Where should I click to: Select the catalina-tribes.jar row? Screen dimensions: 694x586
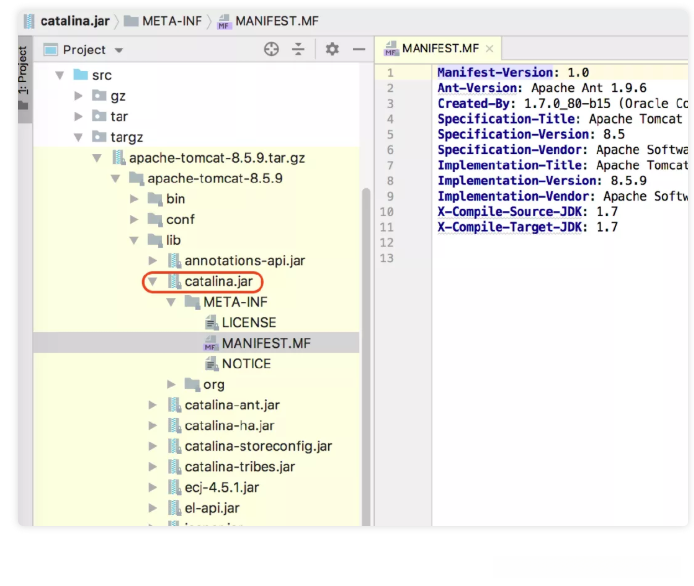[x=197, y=466]
